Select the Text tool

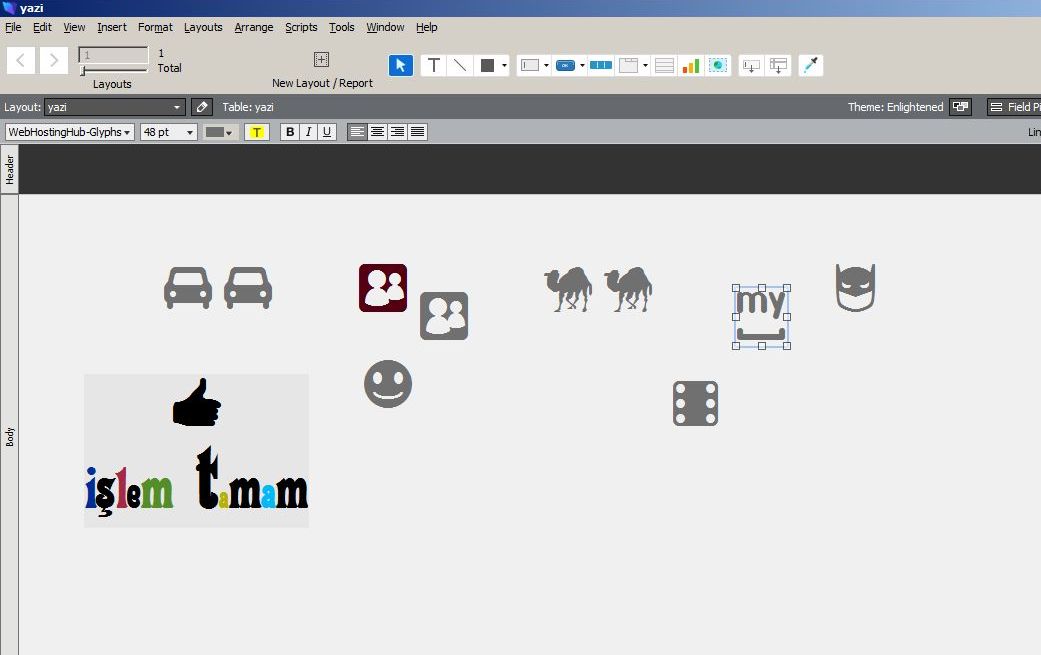[x=433, y=65]
